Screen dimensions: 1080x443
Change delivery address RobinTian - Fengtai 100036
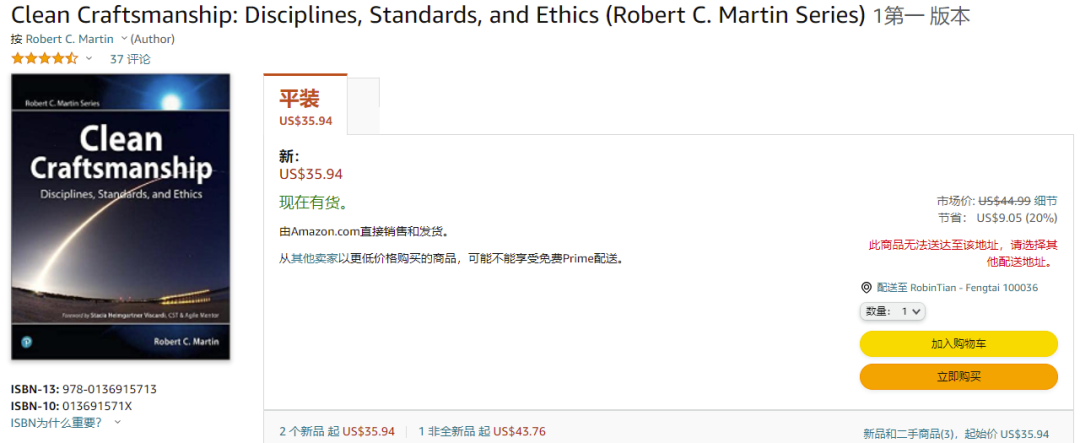pyautogui.click(x=957, y=288)
